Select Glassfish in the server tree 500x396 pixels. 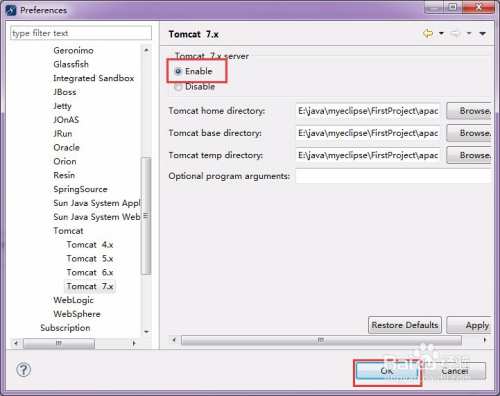click(x=71, y=64)
